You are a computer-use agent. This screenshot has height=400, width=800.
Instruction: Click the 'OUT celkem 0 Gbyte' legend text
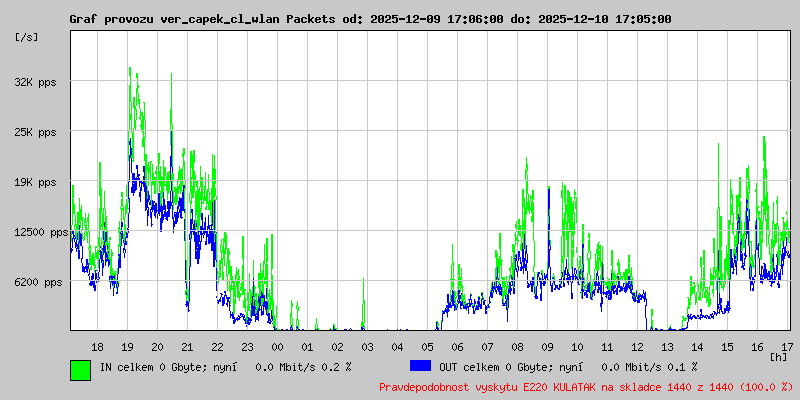point(491,367)
